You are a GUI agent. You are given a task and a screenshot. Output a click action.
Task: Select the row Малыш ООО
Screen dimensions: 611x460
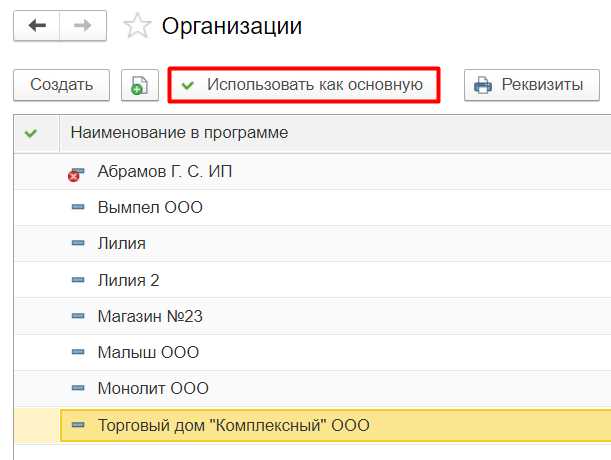(x=313, y=352)
